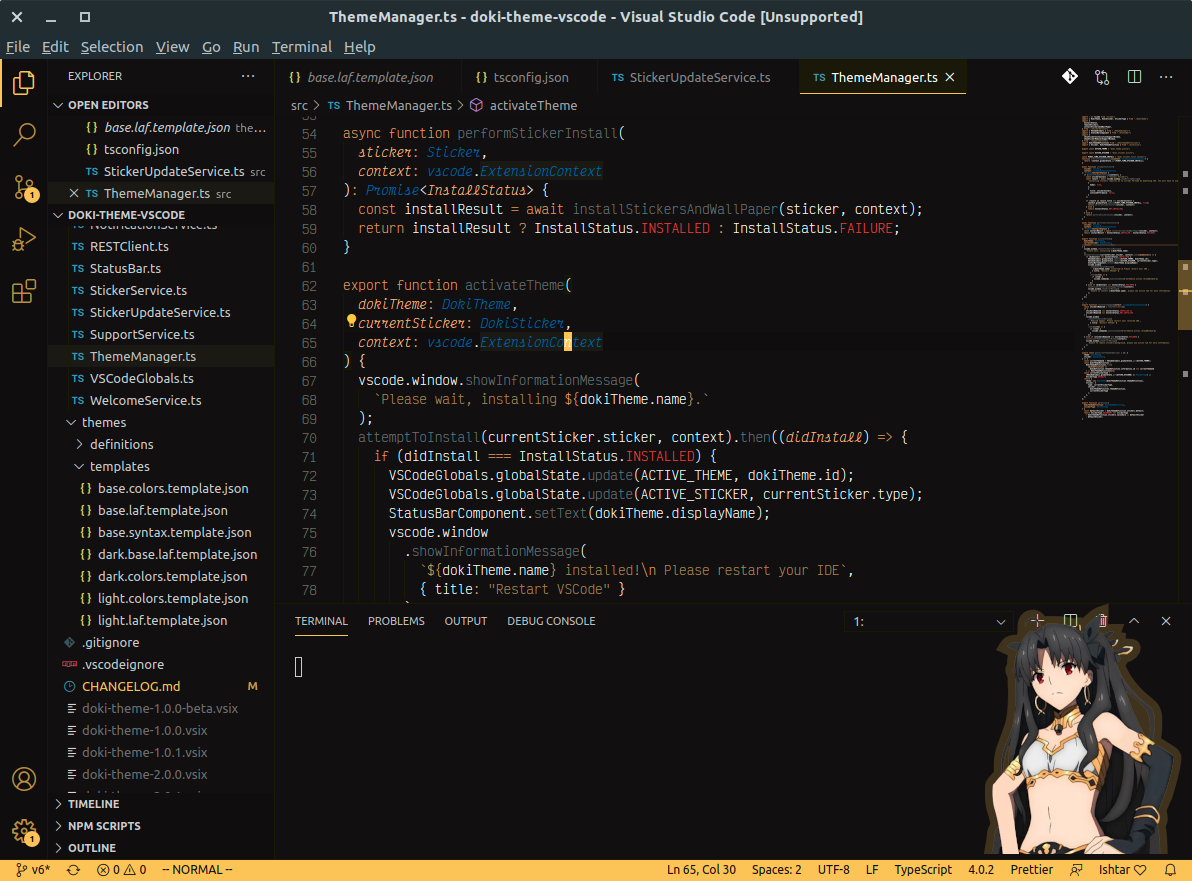Viewport: 1192px width, 881px height.
Task: Split the terminal panel
Action: (x=1070, y=621)
